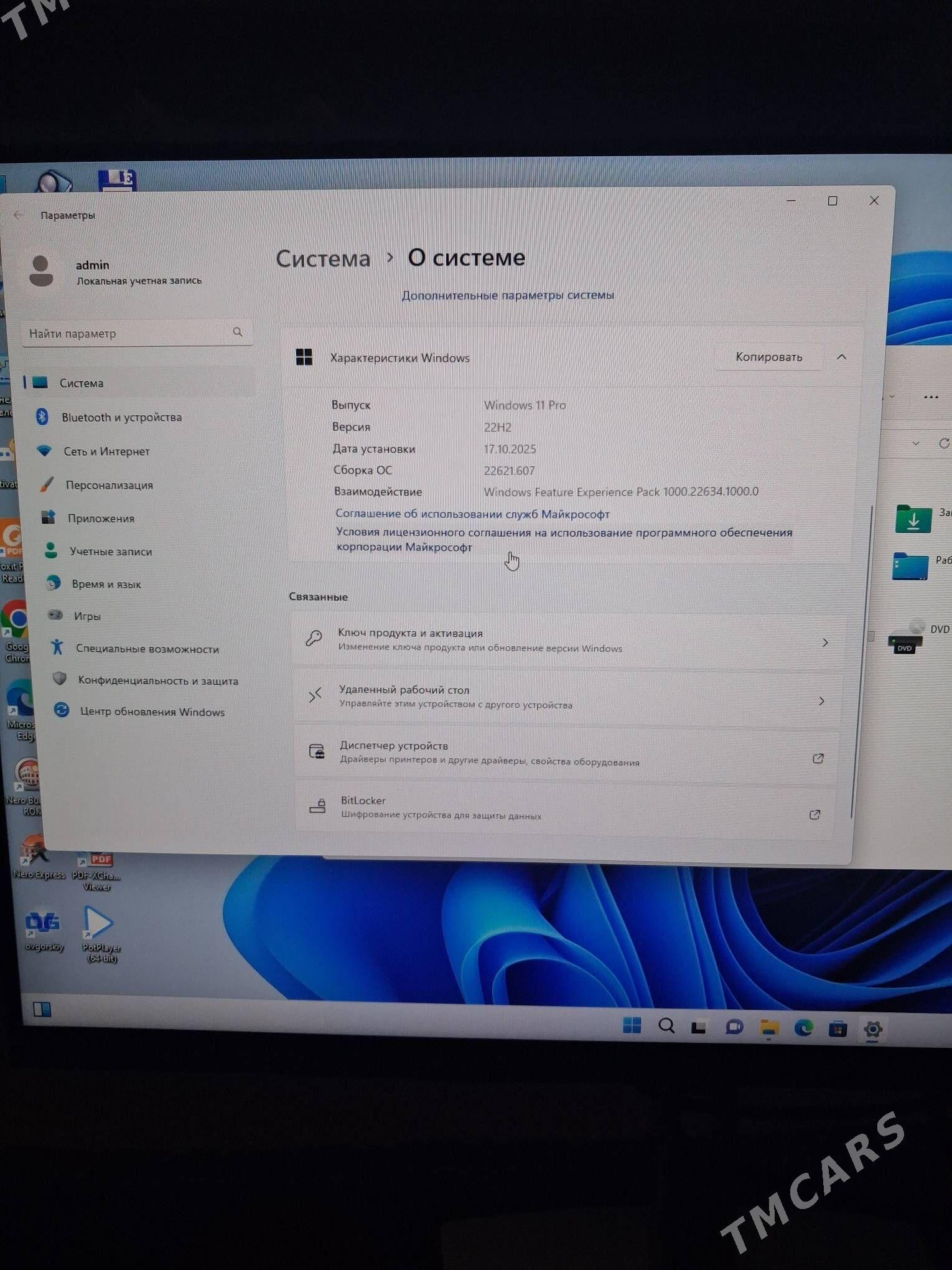
Task: Open Chat on the taskbar
Action: 734,1027
